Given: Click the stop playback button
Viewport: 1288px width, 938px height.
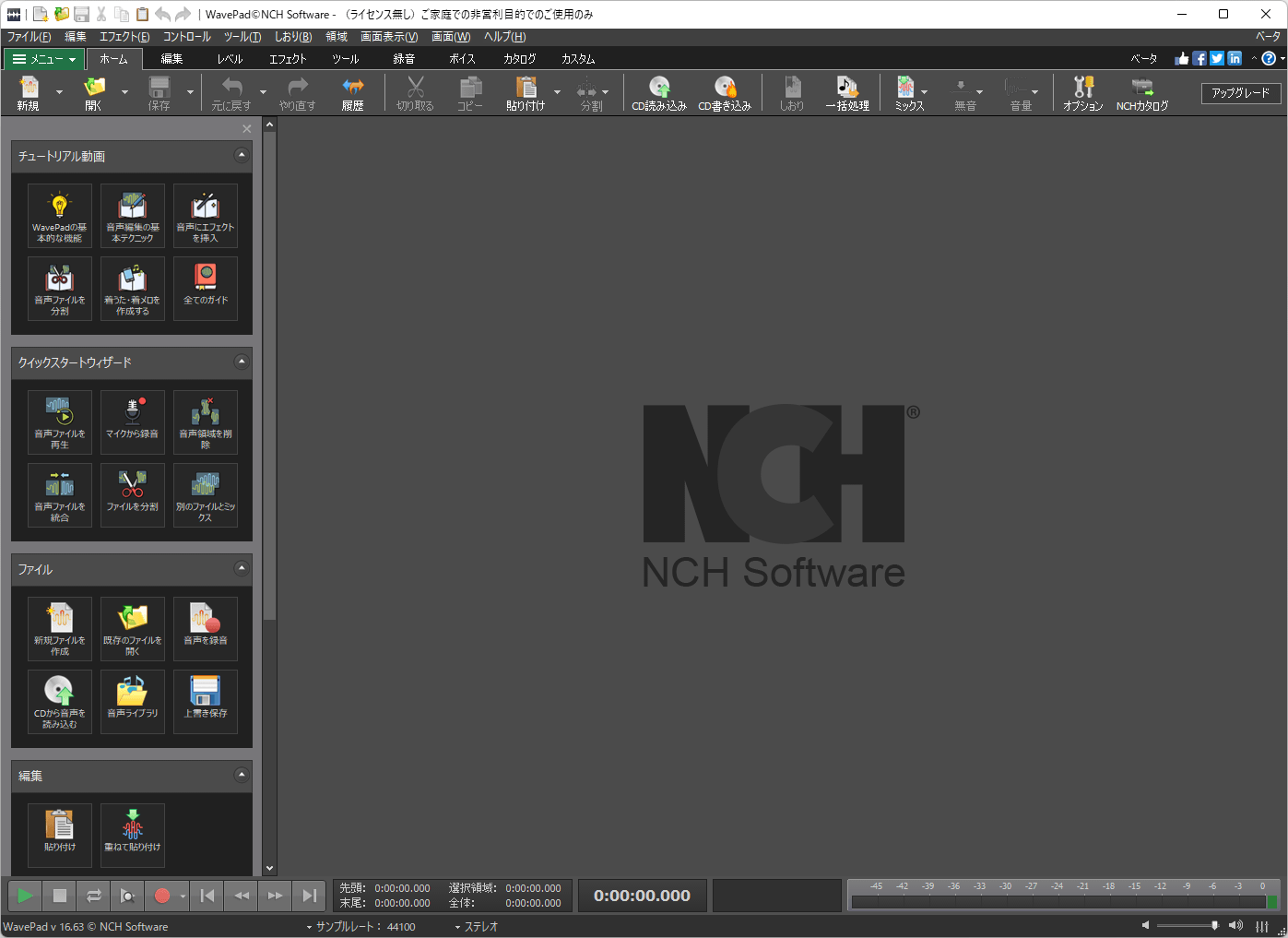Looking at the screenshot, I should pos(60,896).
